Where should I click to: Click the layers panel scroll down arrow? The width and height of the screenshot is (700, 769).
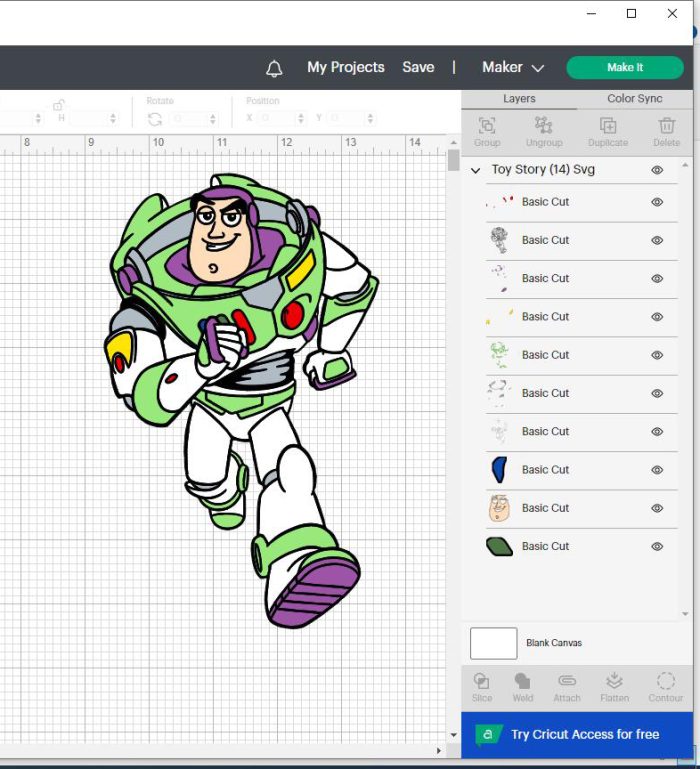pyautogui.click(x=685, y=614)
